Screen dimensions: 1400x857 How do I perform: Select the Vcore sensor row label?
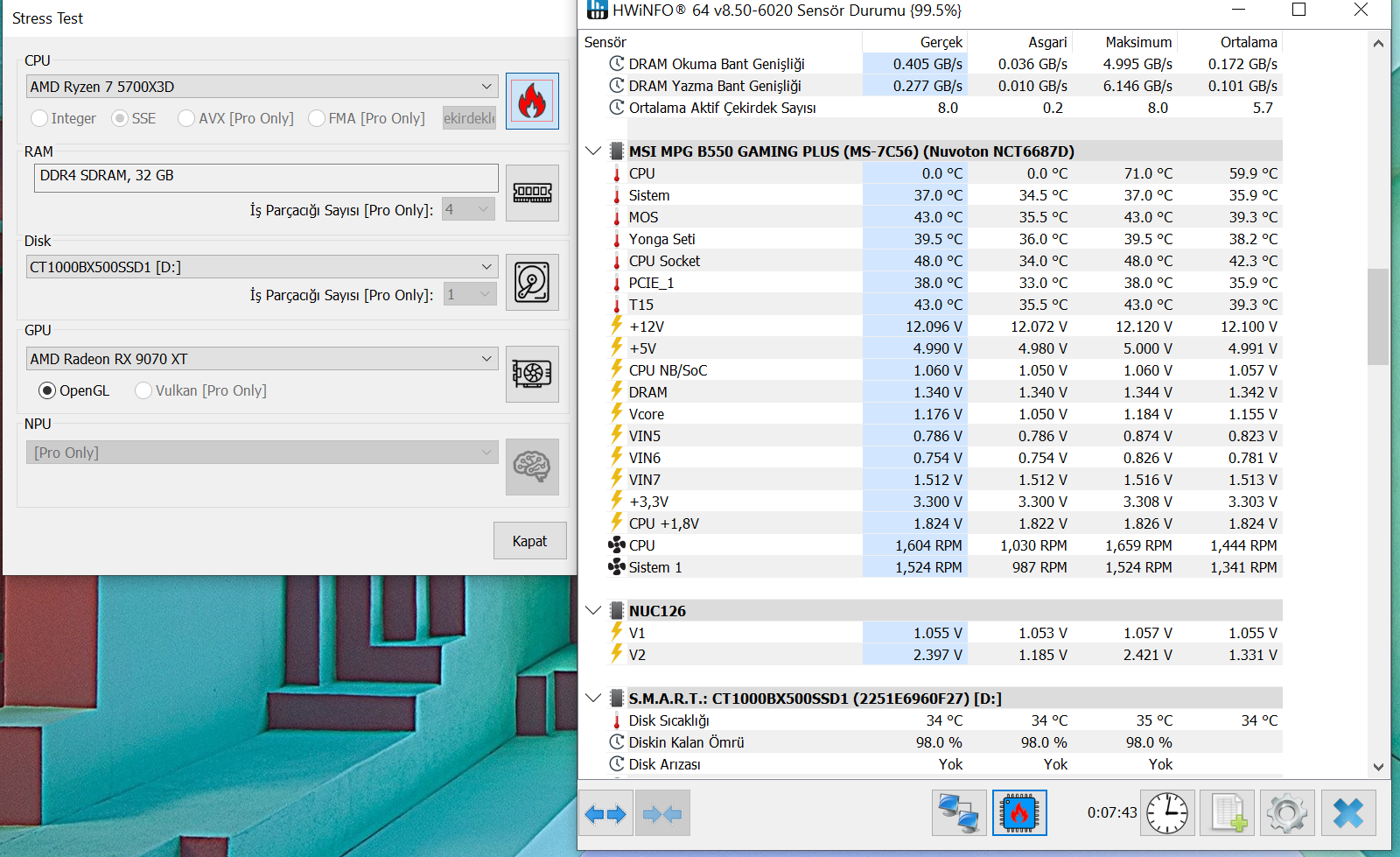click(x=647, y=414)
